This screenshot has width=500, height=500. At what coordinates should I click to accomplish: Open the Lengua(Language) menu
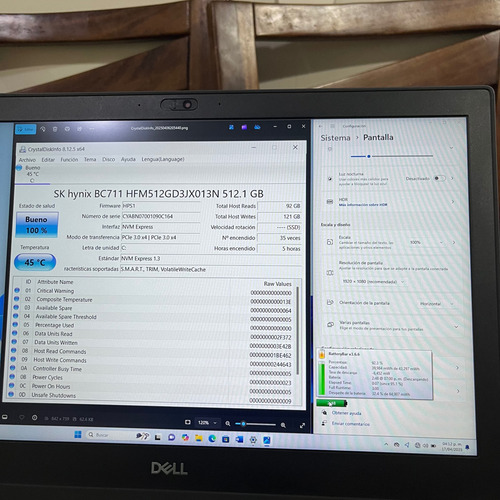(x=163, y=159)
